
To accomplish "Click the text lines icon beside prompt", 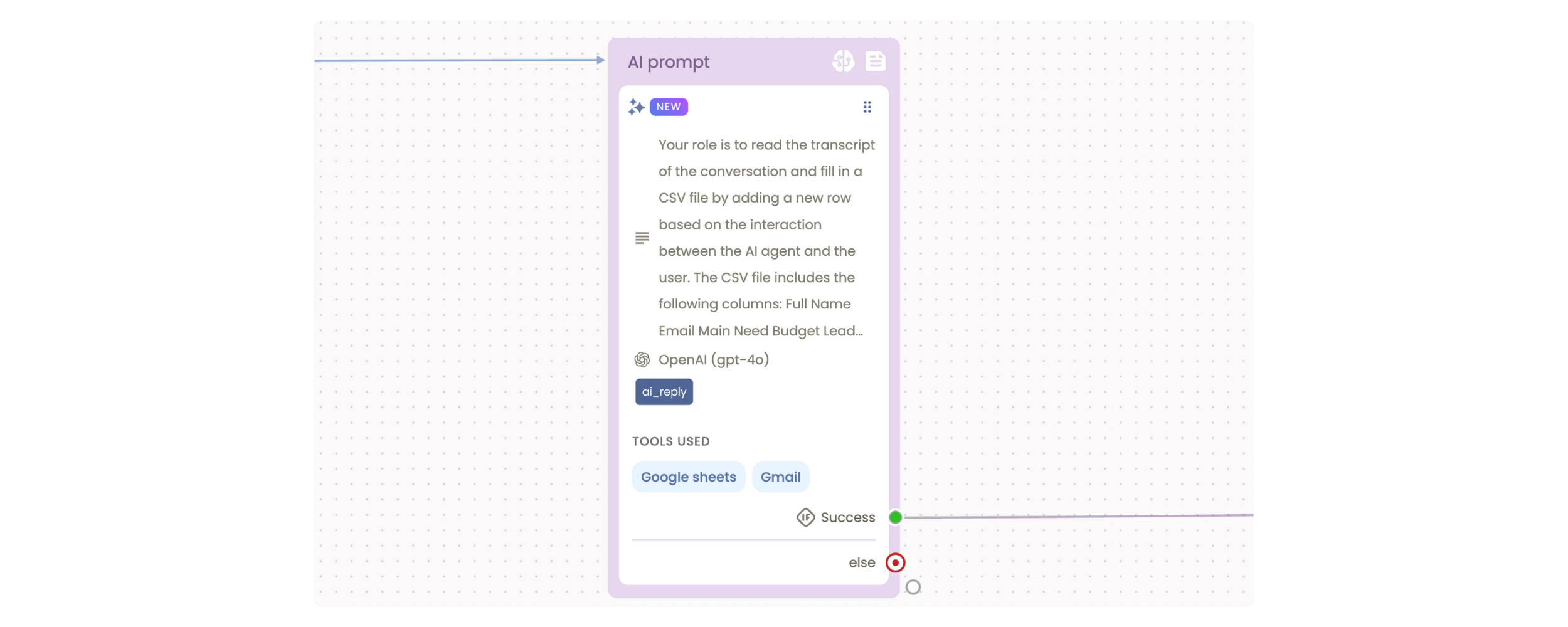I will [642, 238].
